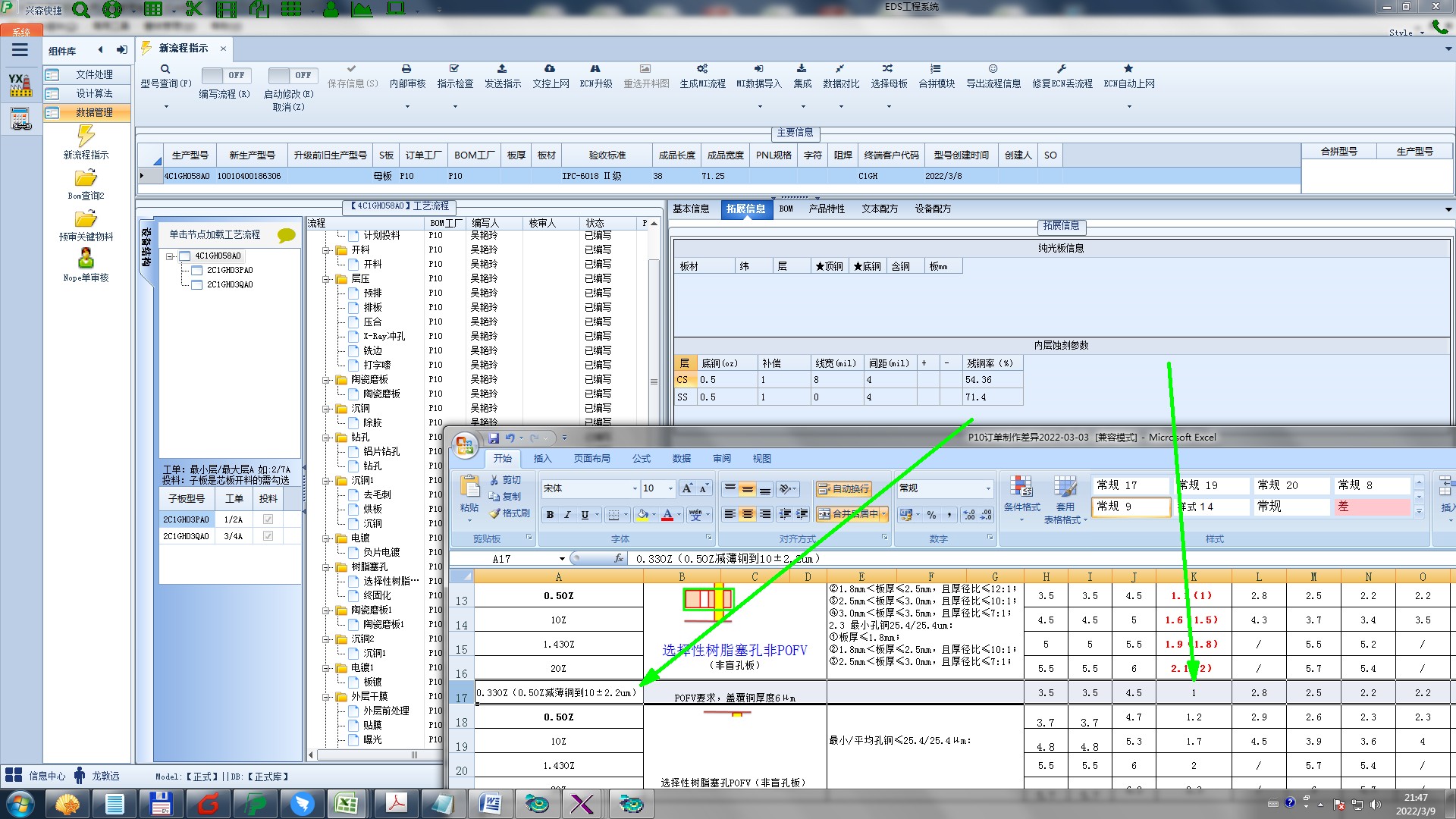Click MI数据导入 toolbar icon
Screen dimensions: 1456x819
pos(758,69)
